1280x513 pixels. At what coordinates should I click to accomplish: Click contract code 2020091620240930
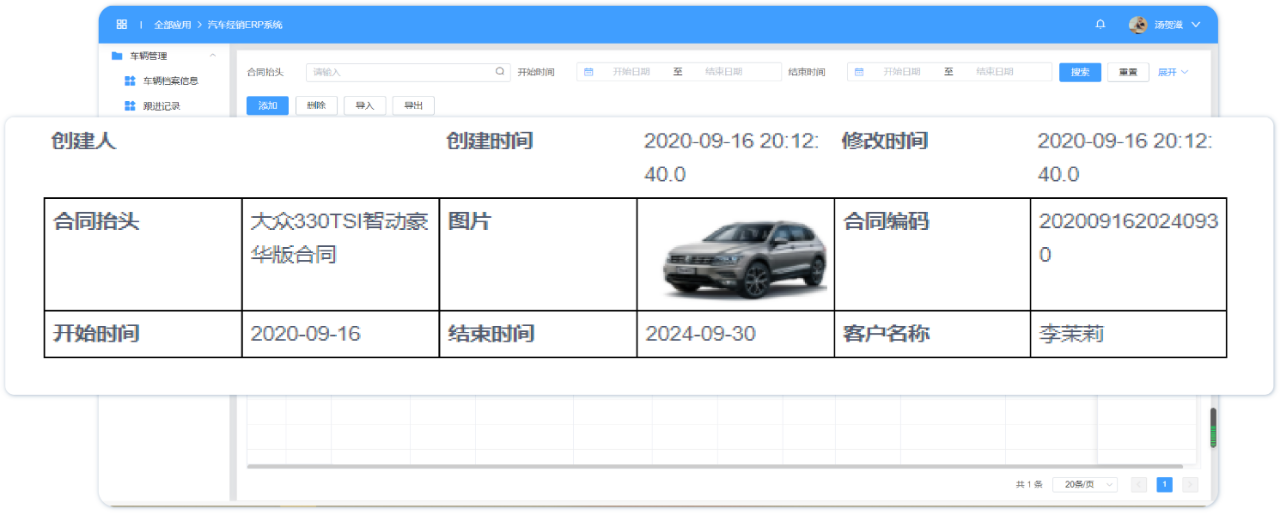[1128, 238]
